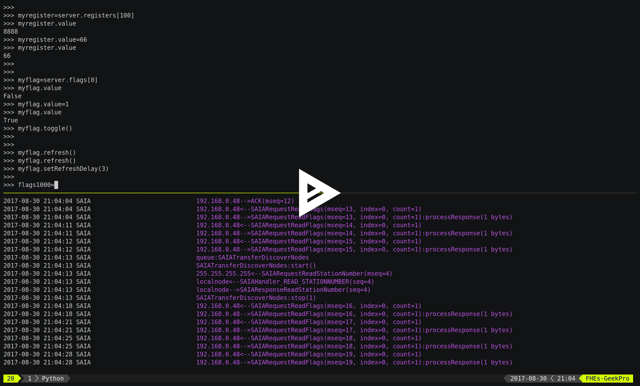This screenshot has width=640, height=386.
Task: Click the SAIAResponseReadStationNumber(seq=4) log line
Action: (283, 290)
